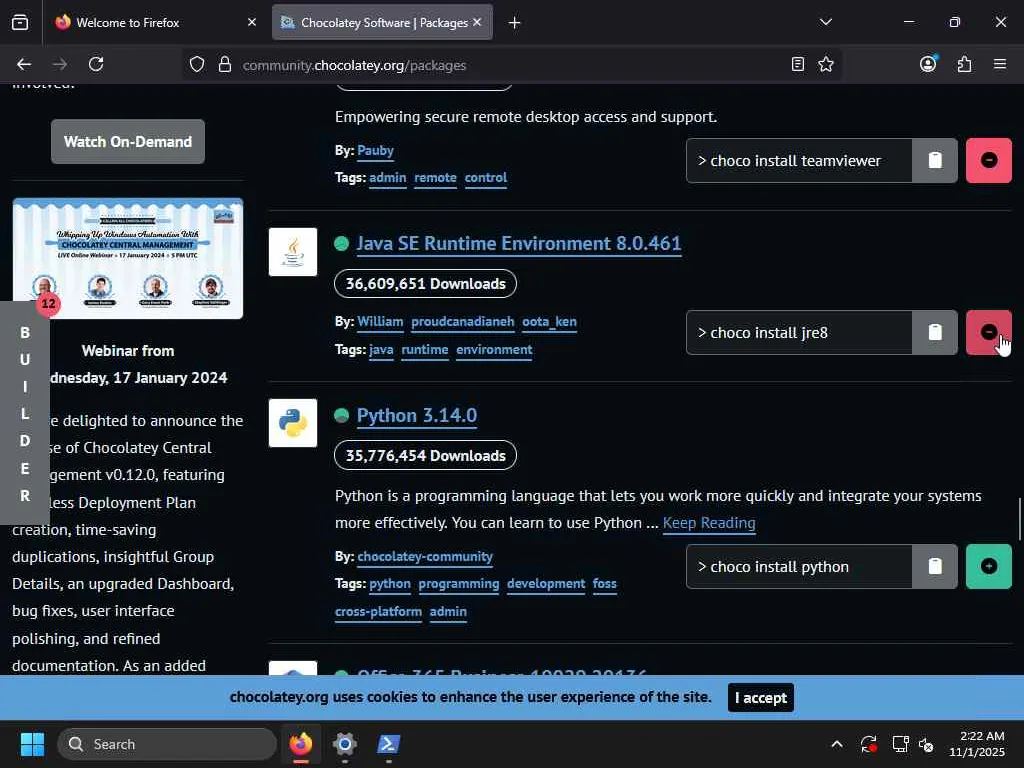The width and height of the screenshot is (1024, 768).
Task: Open a new tab with plus button
Action: pyautogui.click(x=515, y=23)
